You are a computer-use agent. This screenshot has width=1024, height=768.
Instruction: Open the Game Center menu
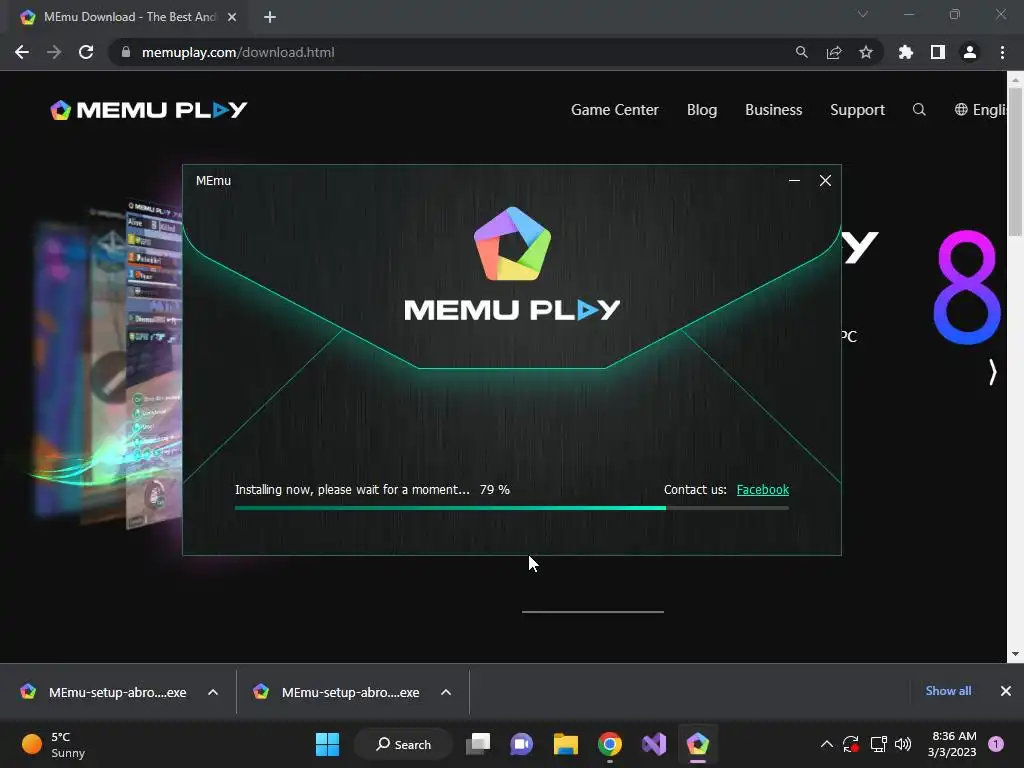[x=615, y=110]
